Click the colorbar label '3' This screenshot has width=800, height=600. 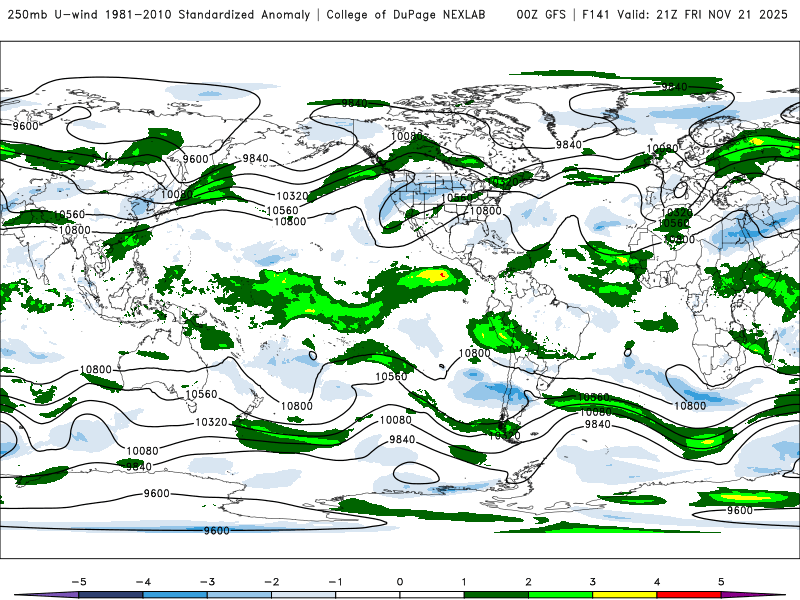pyautogui.click(x=592, y=582)
